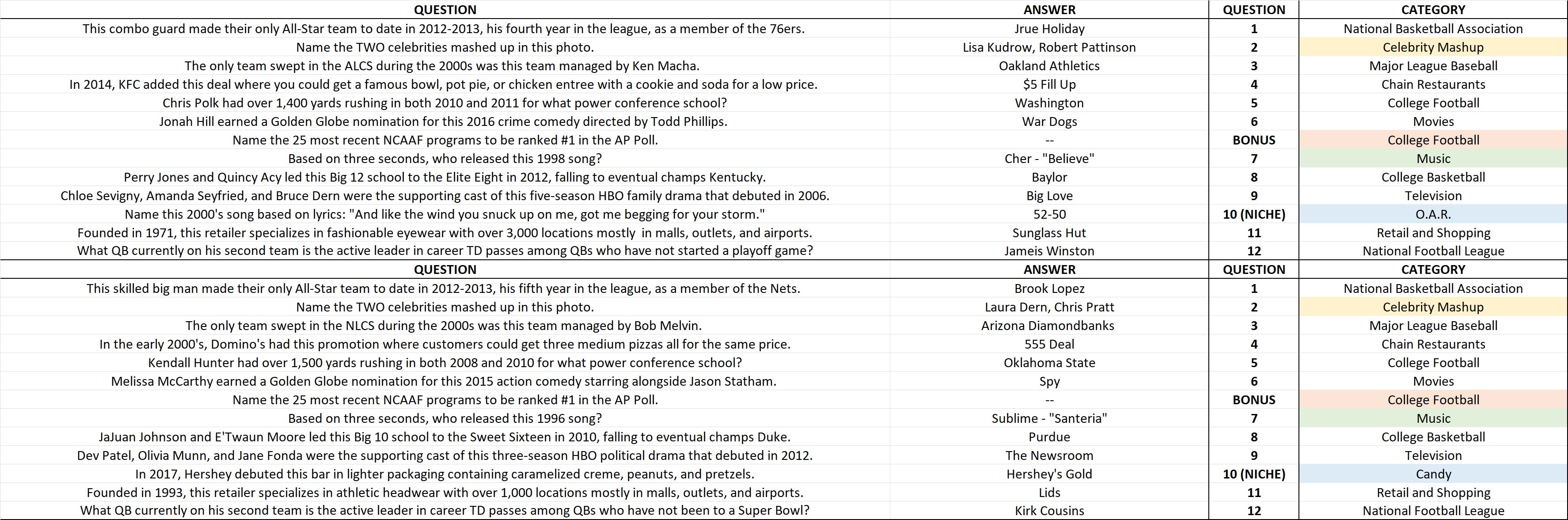Click the '$5 Fill Up' answer cell
1568x520 pixels.
[1049, 85]
